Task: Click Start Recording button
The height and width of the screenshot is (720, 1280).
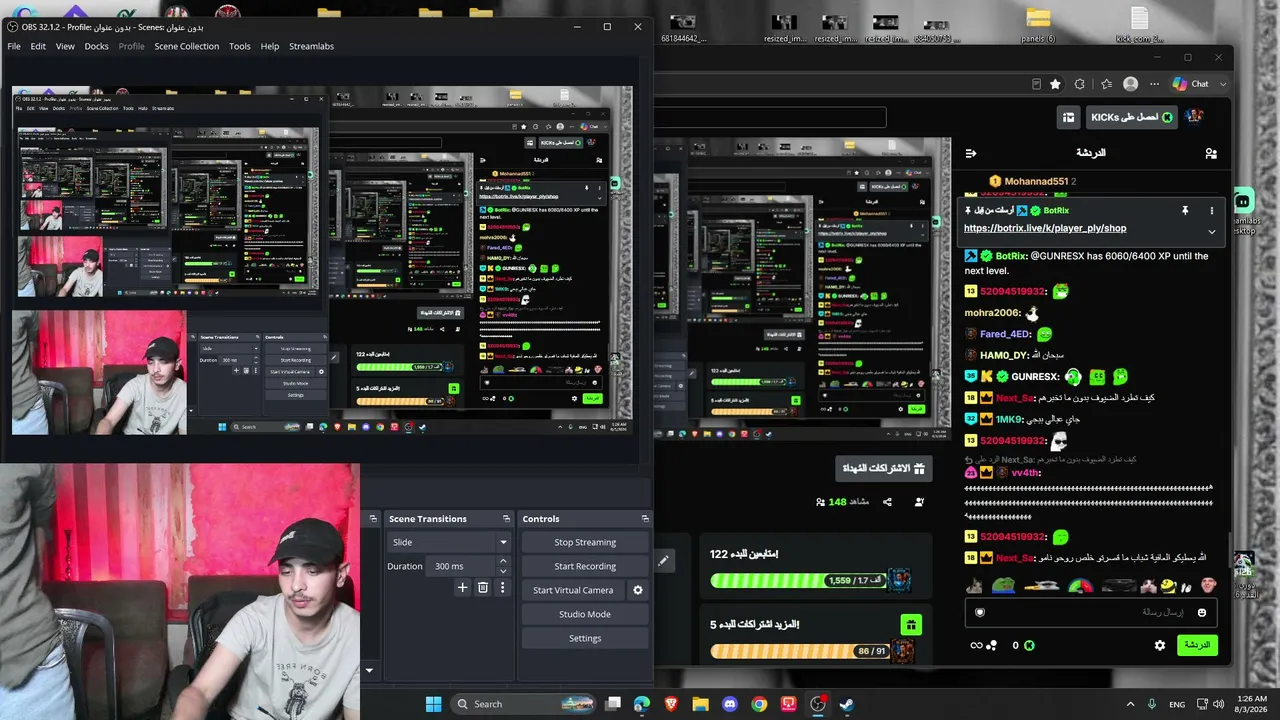Action: point(585,566)
